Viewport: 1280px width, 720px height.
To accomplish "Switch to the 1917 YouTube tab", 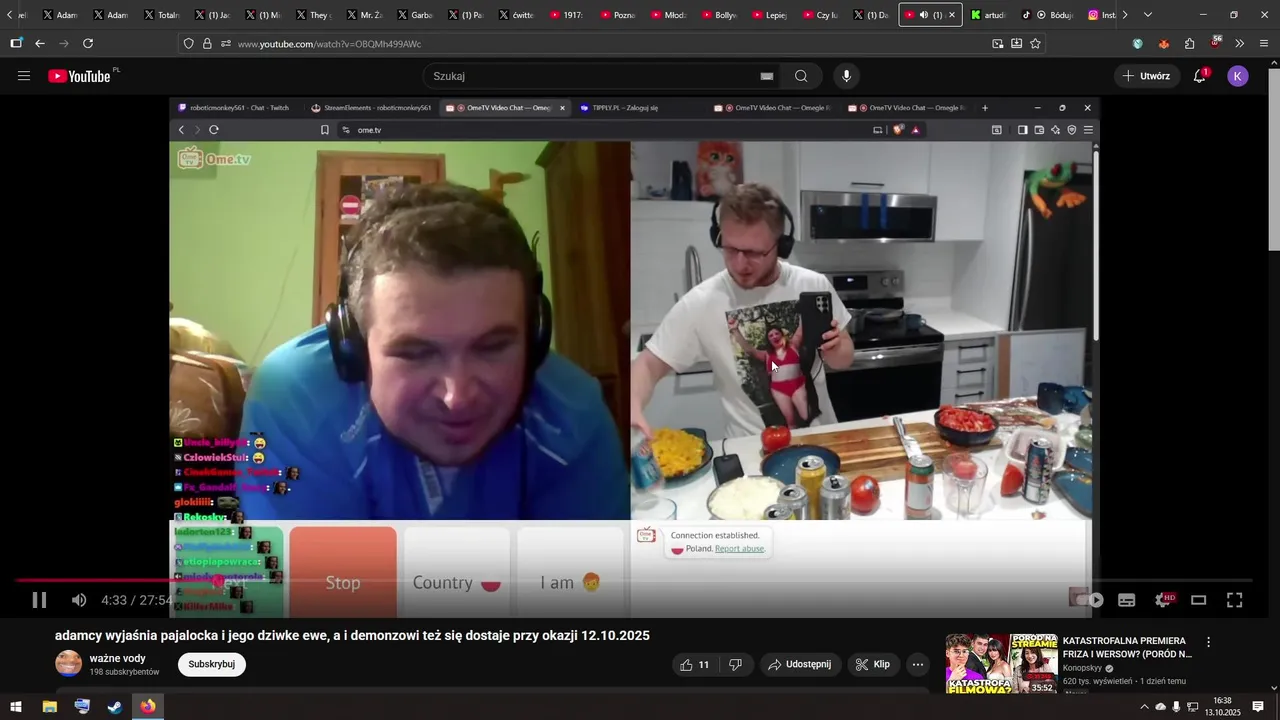I will [x=568, y=15].
